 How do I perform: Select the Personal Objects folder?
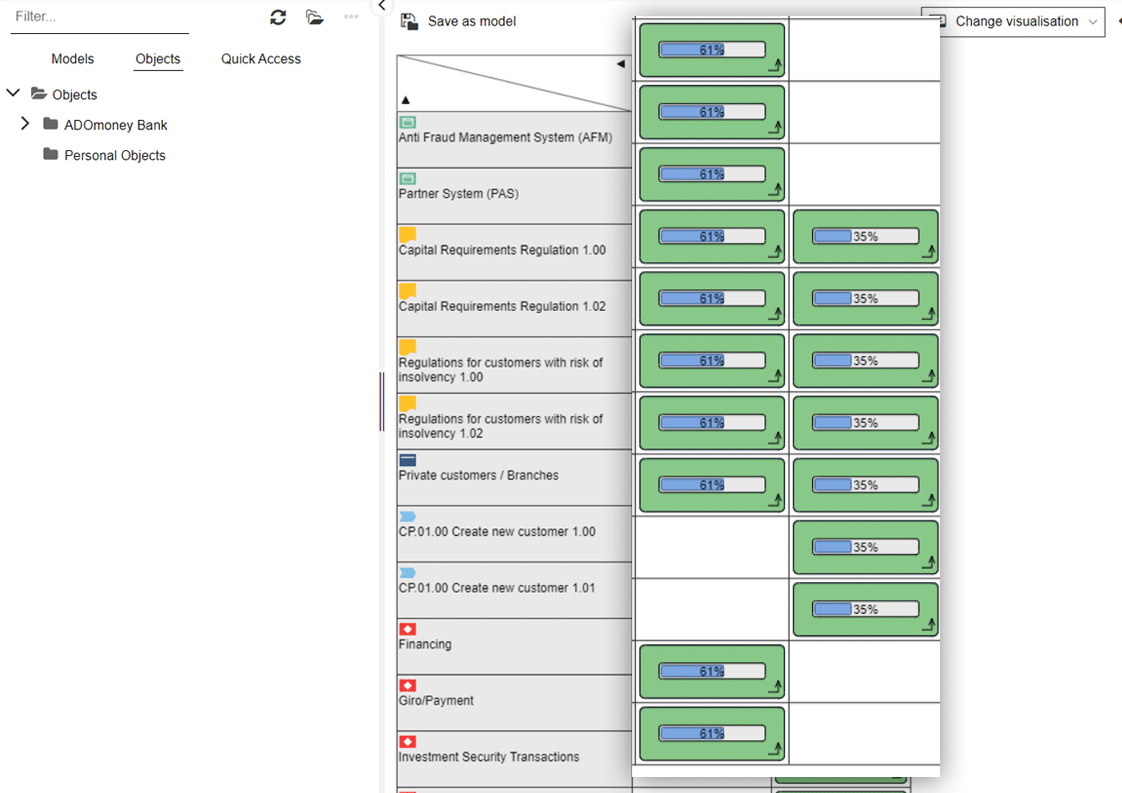[114, 155]
